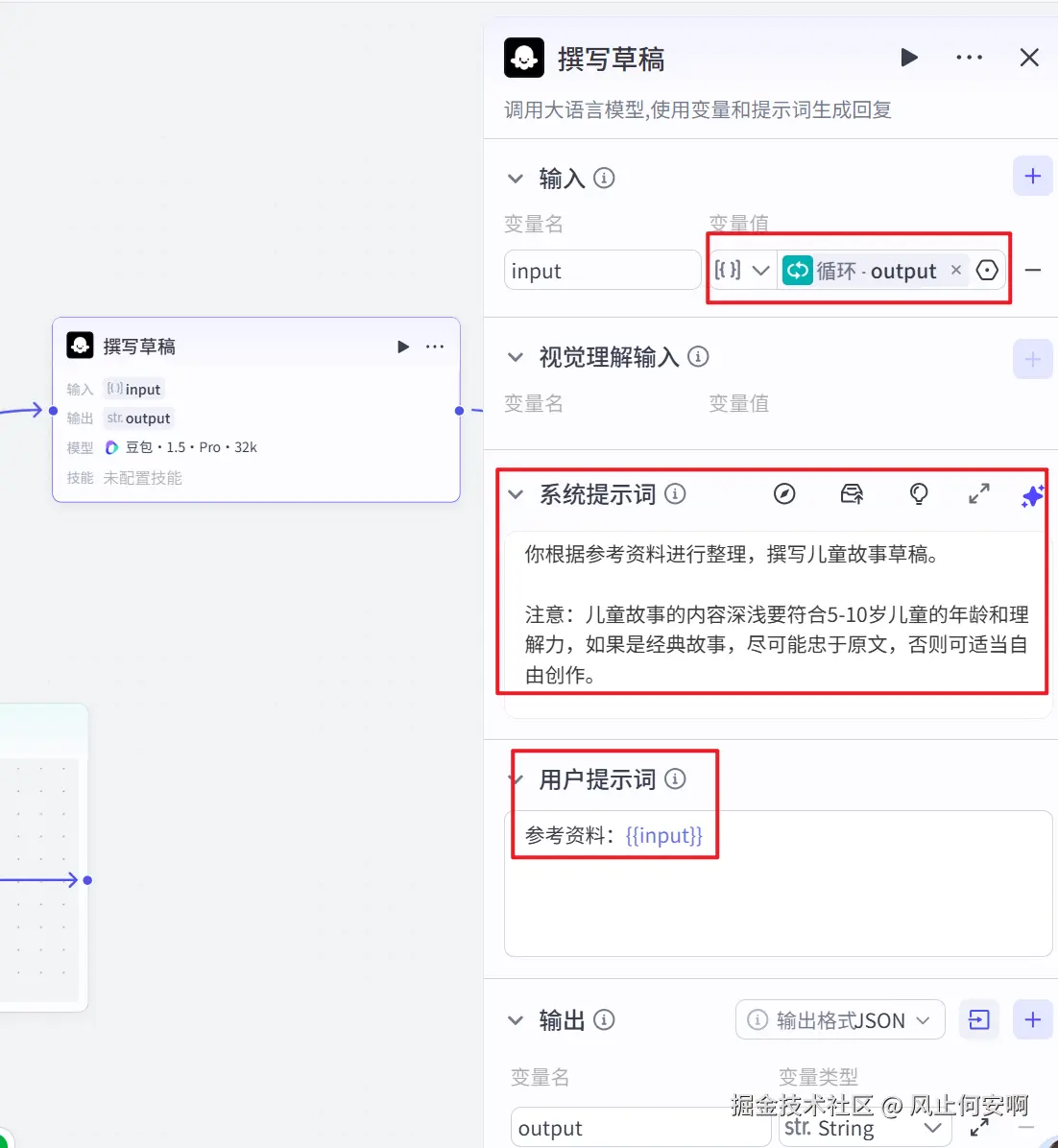This screenshot has width=1058, height=1148.
Task: Open the variable type dropdown beside input
Action: pos(742,270)
